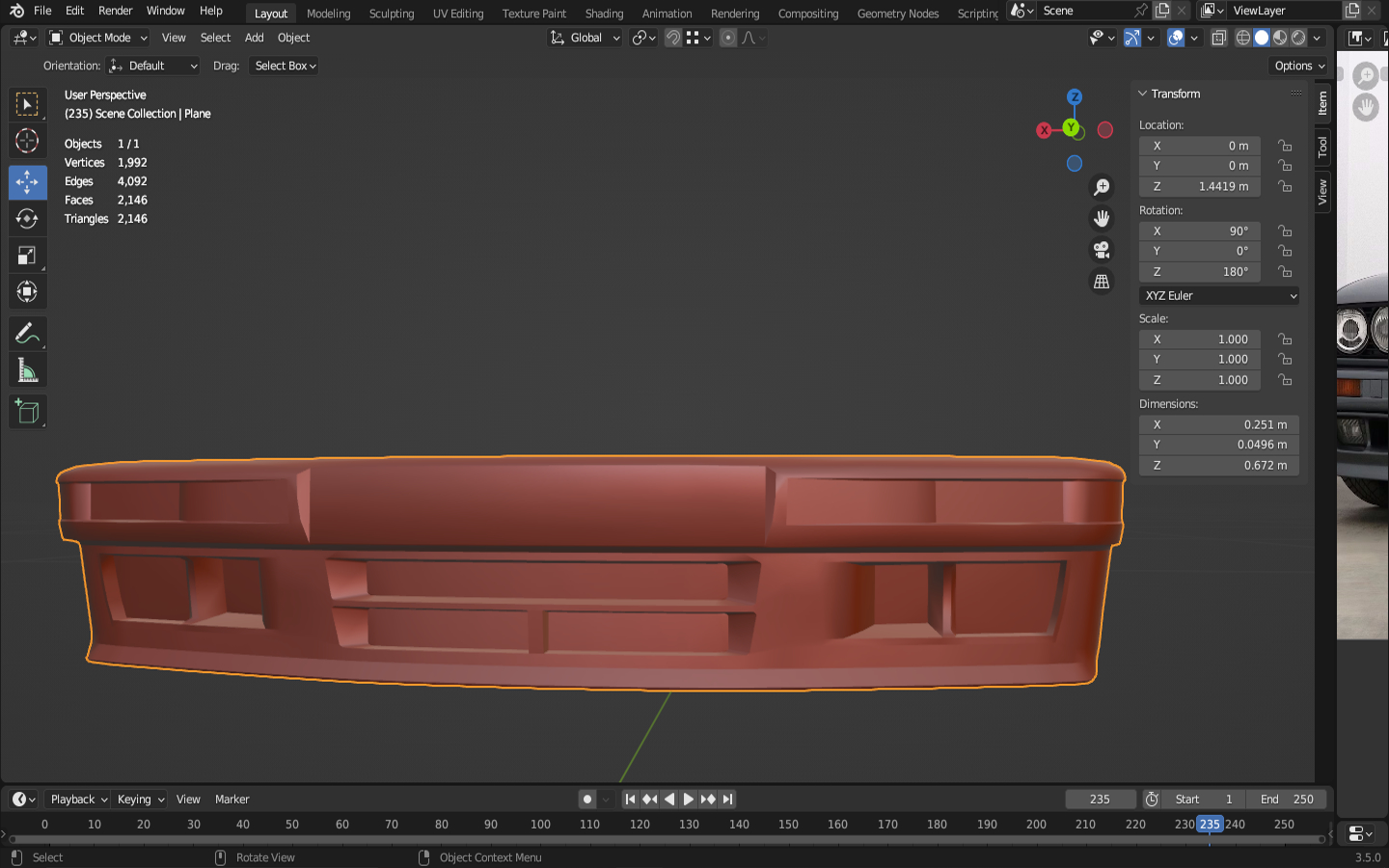Toggle use preview range clock
This screenshot has width=1389, height=868.
(x=1152, y=800)
